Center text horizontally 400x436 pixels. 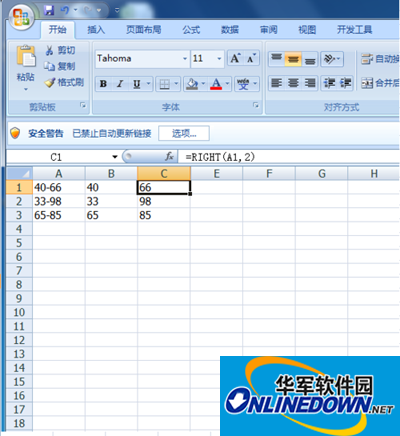[293, 83]
